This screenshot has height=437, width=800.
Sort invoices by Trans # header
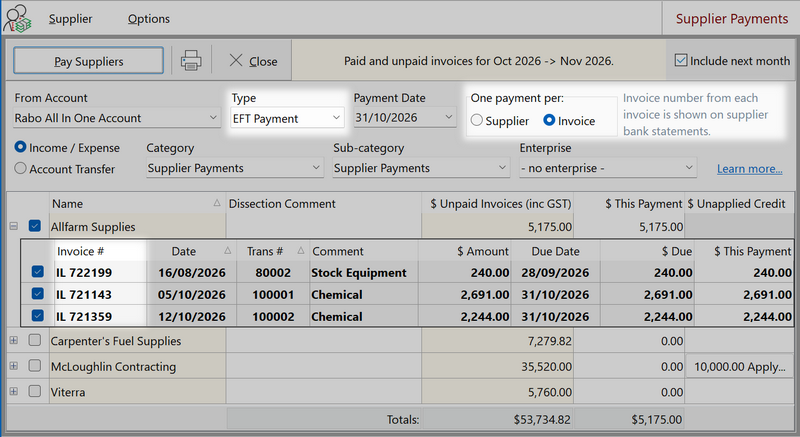[273, 251]
